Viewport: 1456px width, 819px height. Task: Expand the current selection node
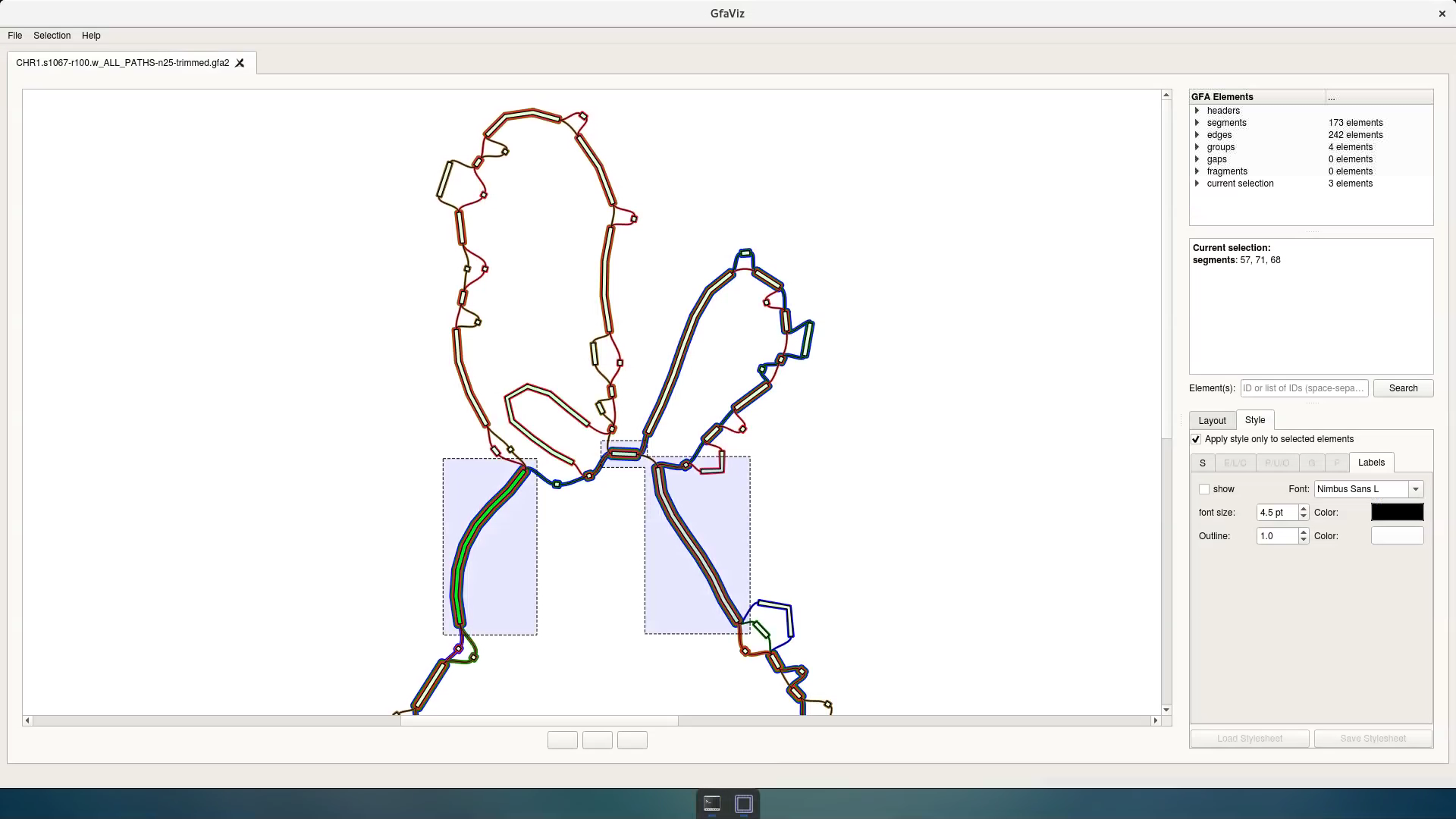1197,184
